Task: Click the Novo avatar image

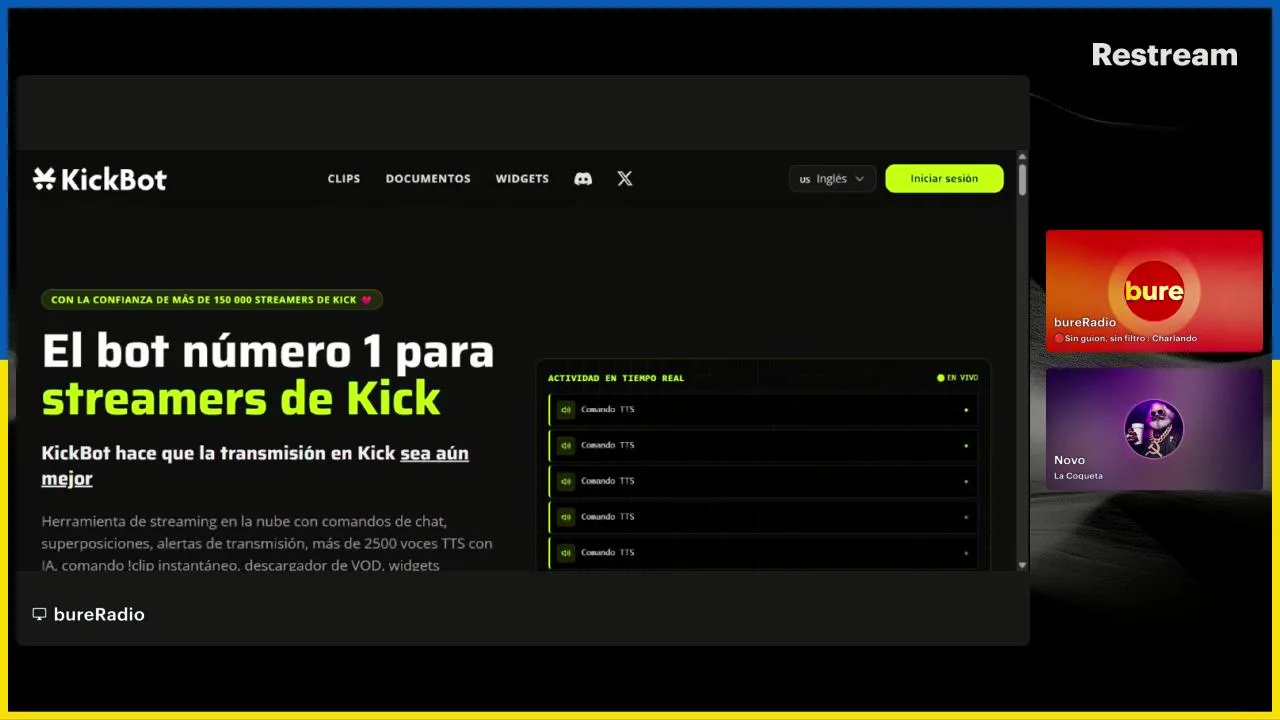Action: coord(1154,429)
